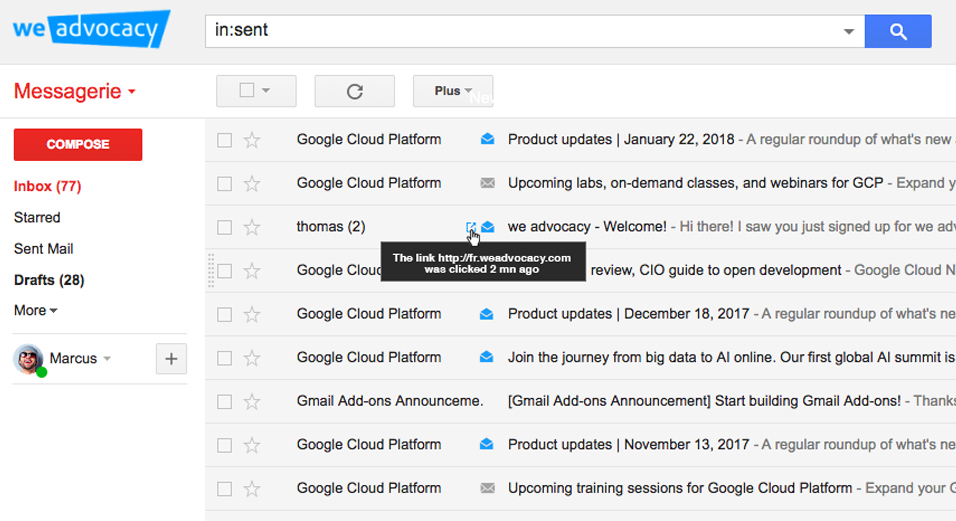Open the Messagerie dropdown menu
Screen dimensions: 956x521
click(x=74, y=91)
